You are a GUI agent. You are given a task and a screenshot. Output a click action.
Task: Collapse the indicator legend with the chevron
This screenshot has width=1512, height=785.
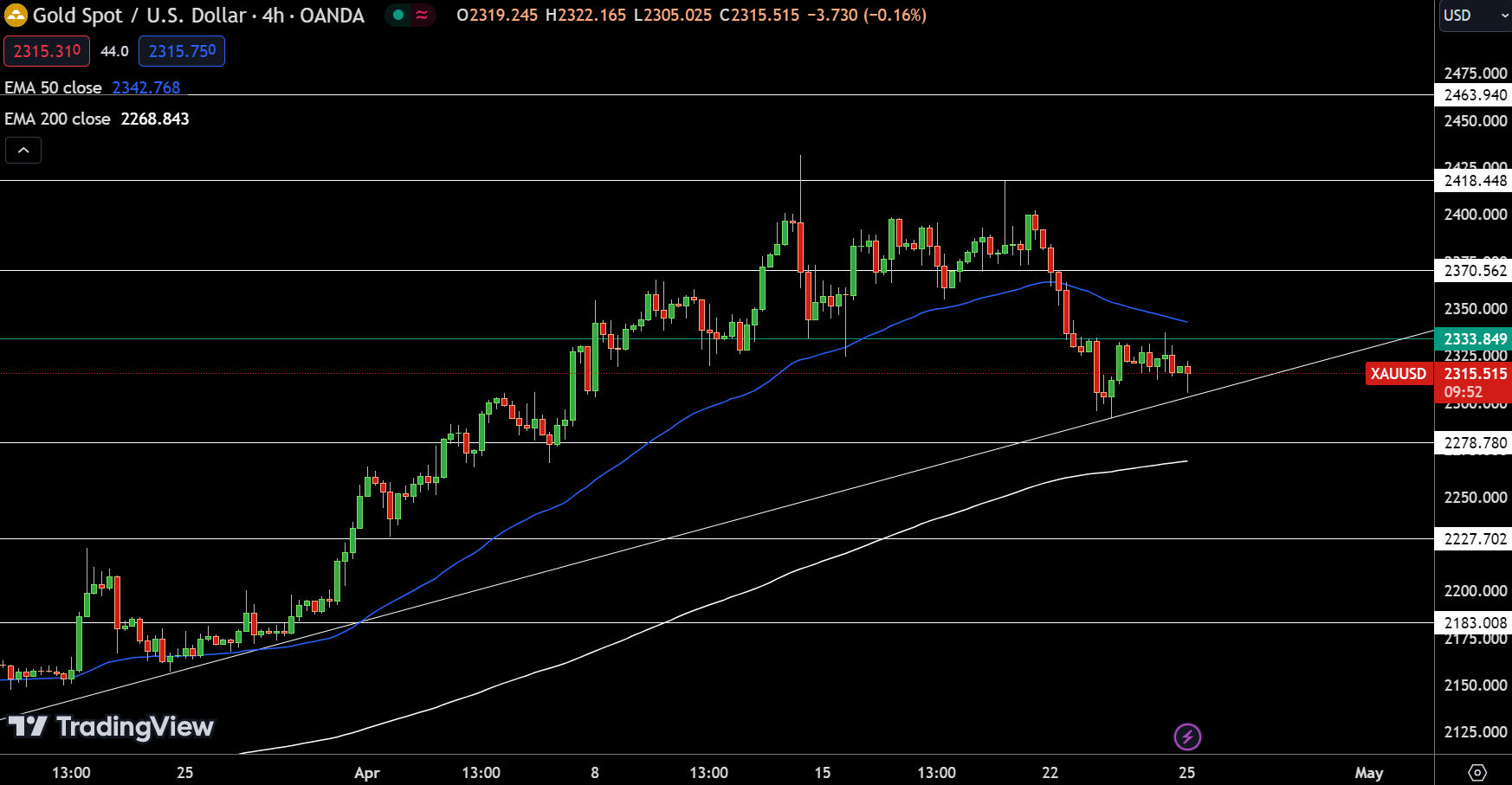(23, 151)
